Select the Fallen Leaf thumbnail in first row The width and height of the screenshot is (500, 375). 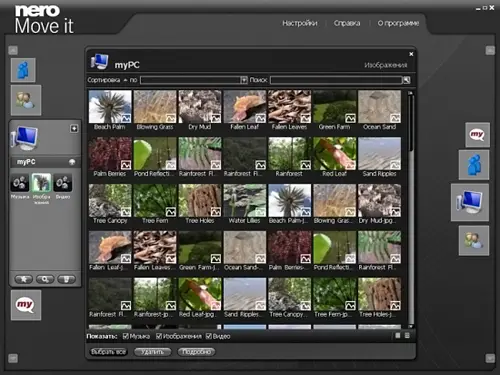pos(245,107)
